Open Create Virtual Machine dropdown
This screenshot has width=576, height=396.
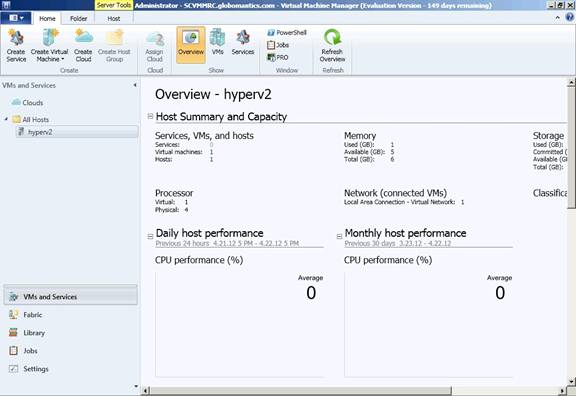[x=50, y=45]
